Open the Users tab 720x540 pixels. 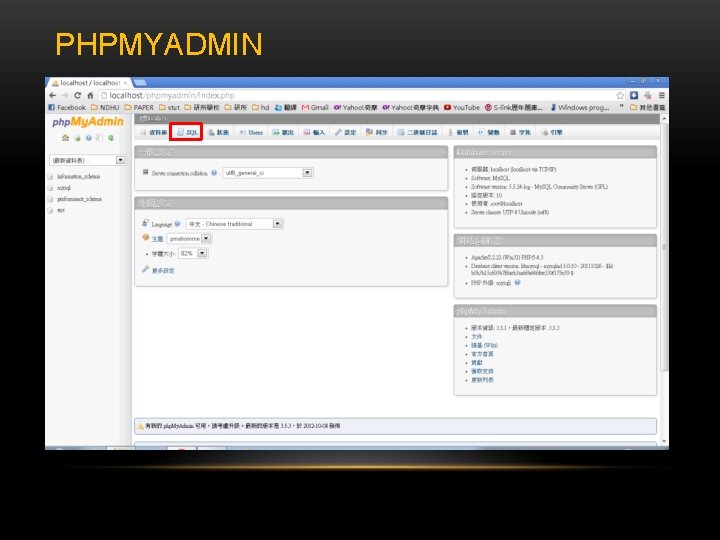pyautogui.click(x=251, y=132)
